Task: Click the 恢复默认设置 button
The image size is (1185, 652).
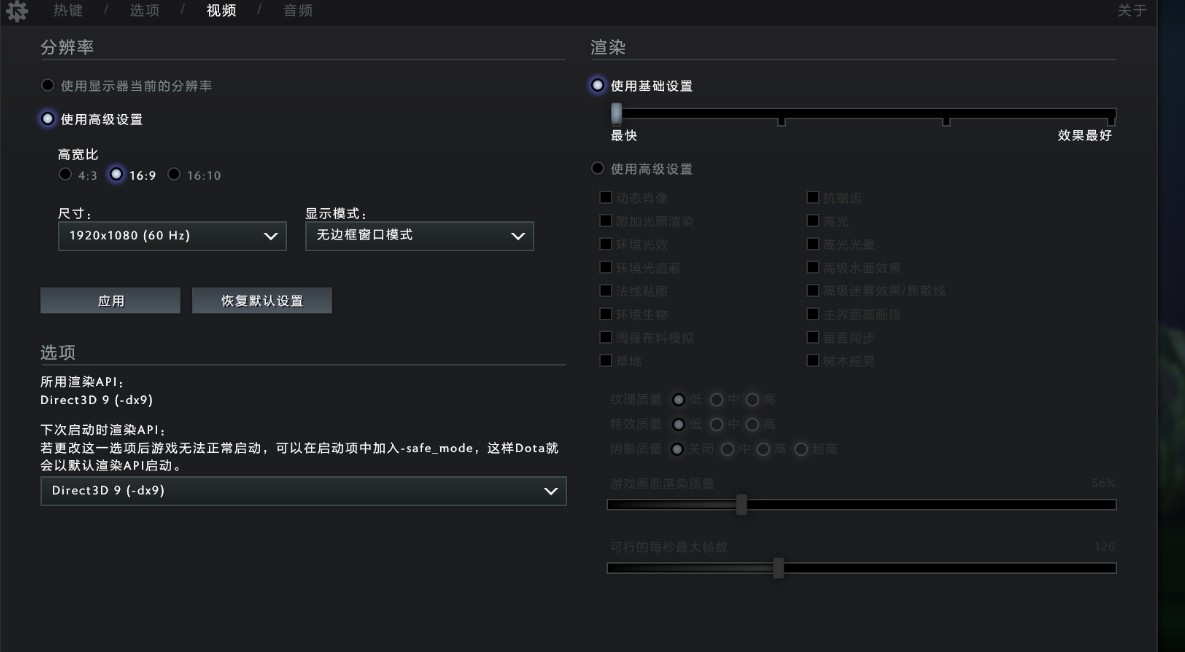Action: coord(262,301)
